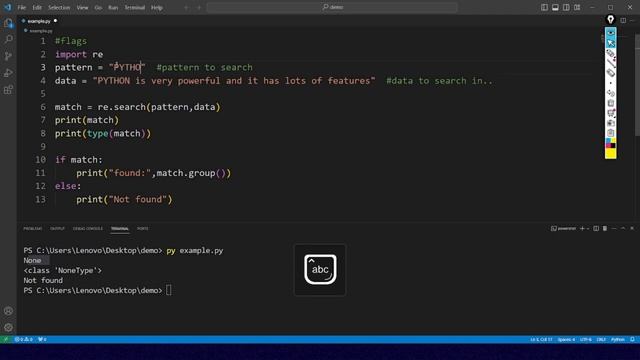This screenshot has height=360, width=640.
Task: Click the lightbulb icon above annotation toolbar
Action: pyautogui.click(x=611, y=19)
